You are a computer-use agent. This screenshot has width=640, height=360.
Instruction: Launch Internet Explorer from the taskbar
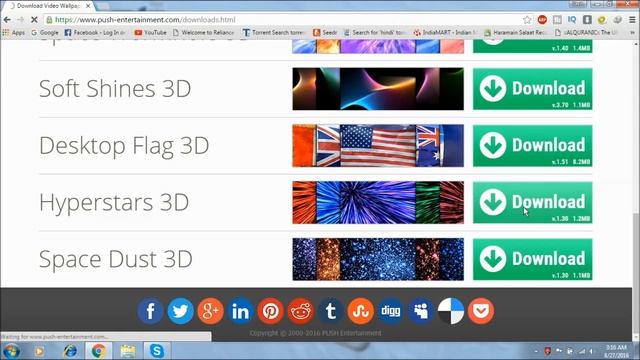click(x=70, y=351)
